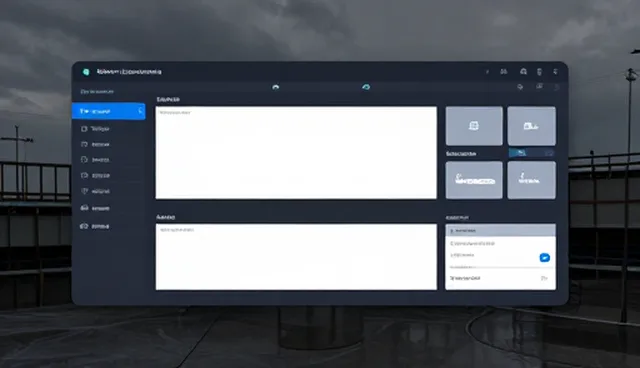Open the bottom-left gray tile with wide label
Screen dimensions: 640x368
pos(474,180)
